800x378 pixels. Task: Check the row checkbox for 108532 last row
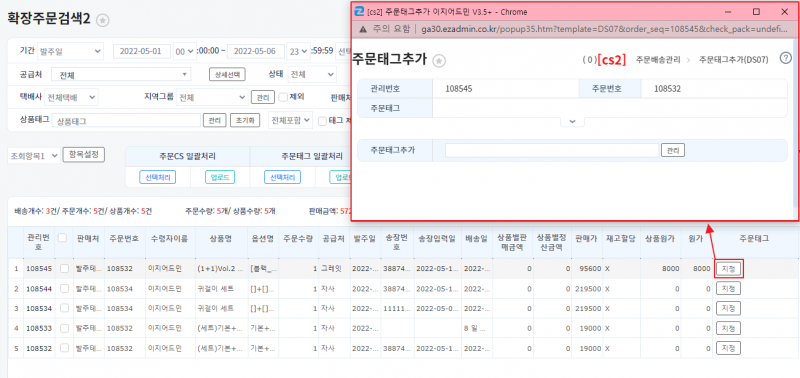point(64,348)
